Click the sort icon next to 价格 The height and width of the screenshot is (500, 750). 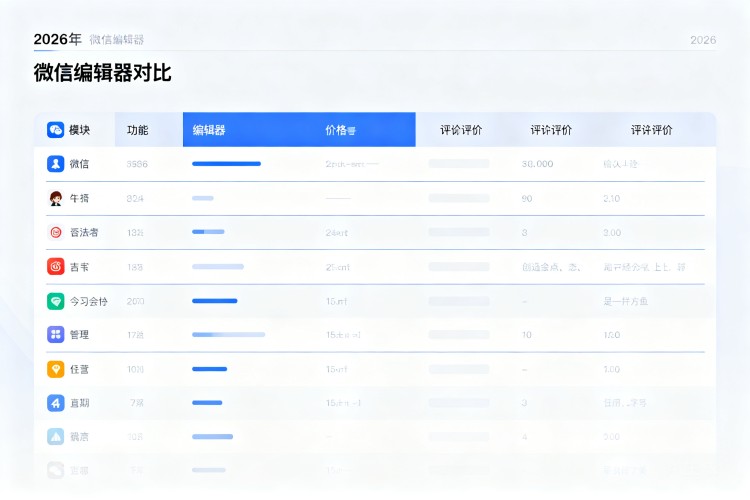(x=351, y=131)
